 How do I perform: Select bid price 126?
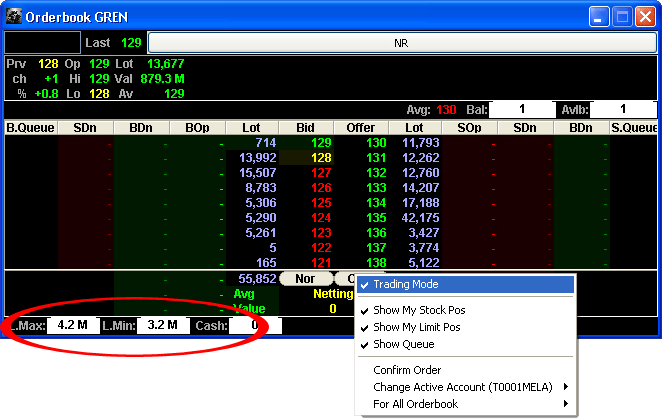[321, 188]
